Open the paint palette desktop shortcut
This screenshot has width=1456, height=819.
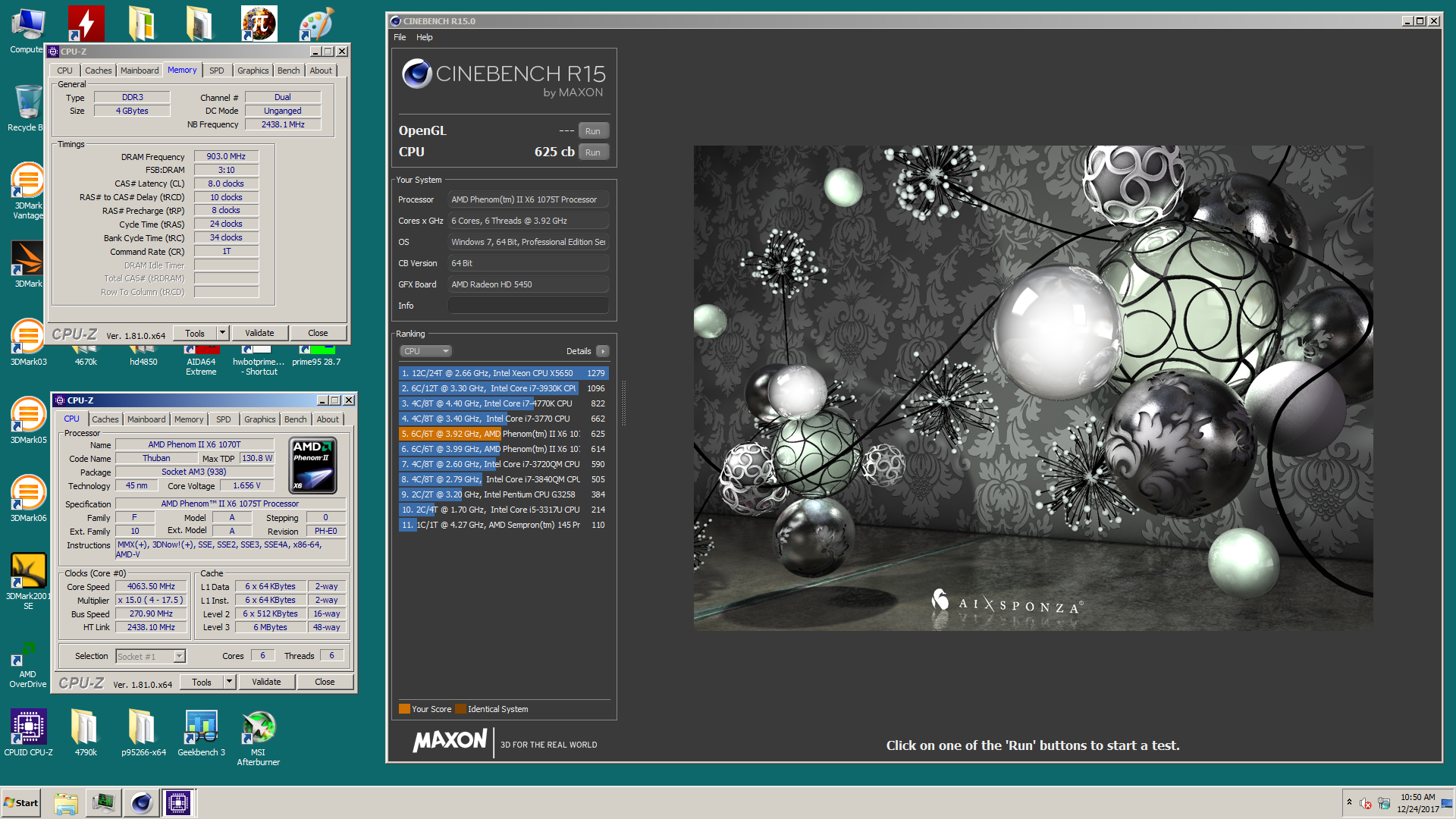[x=316, y=23]
